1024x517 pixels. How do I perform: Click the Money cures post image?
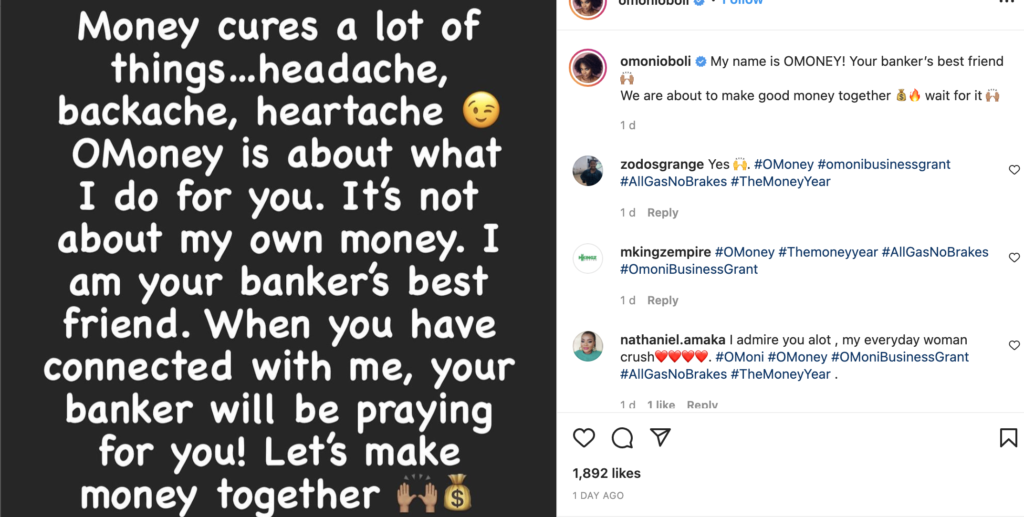pyautogui.click(x=278, y=258)
